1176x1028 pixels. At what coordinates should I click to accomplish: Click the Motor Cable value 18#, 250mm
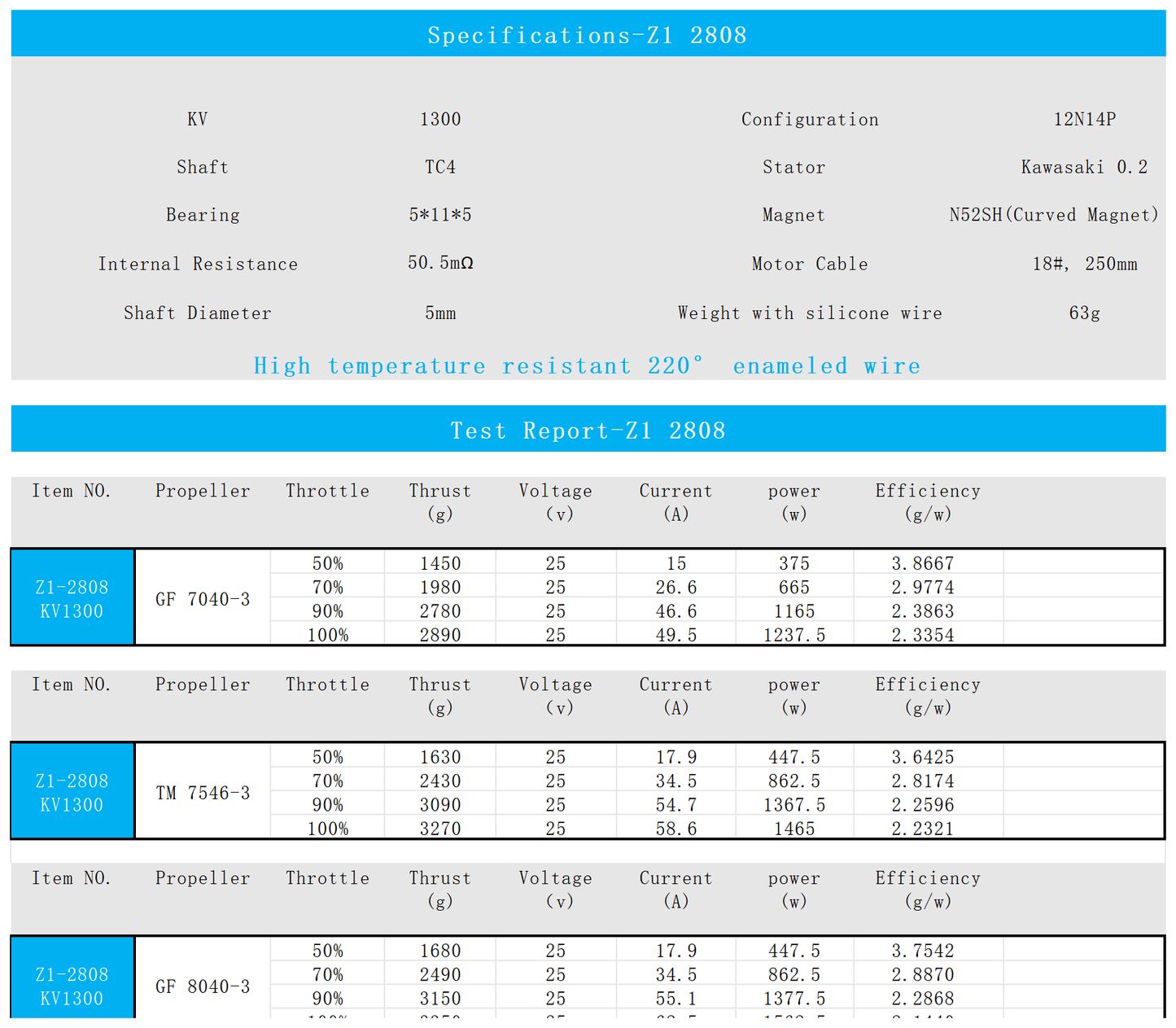point(1085,264)
